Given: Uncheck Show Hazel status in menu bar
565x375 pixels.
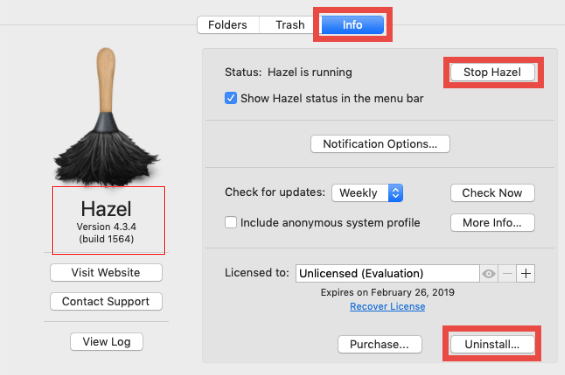Looking at the screenshot, I should coord(231,98).
